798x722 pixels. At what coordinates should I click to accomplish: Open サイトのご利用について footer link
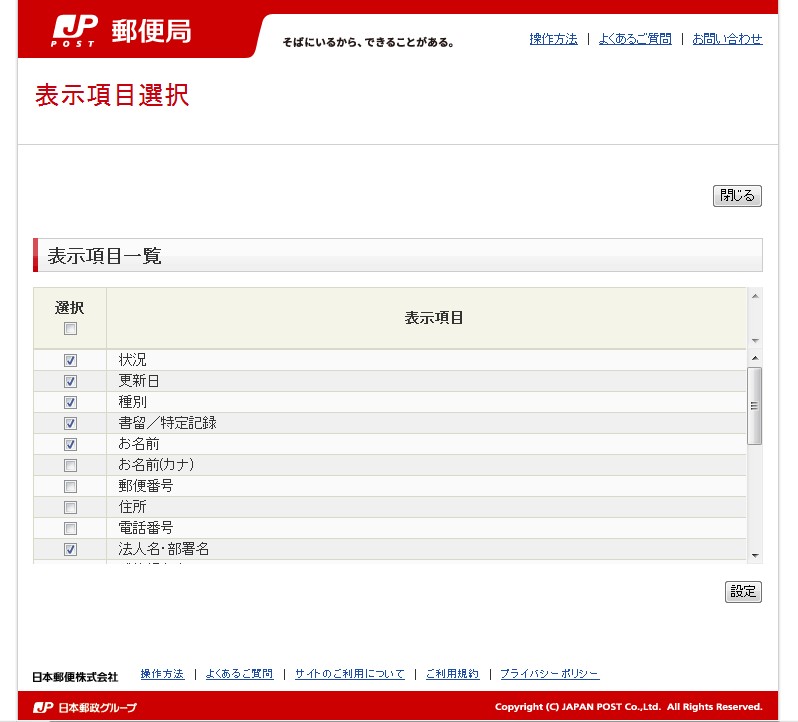[x=349, y=674]
